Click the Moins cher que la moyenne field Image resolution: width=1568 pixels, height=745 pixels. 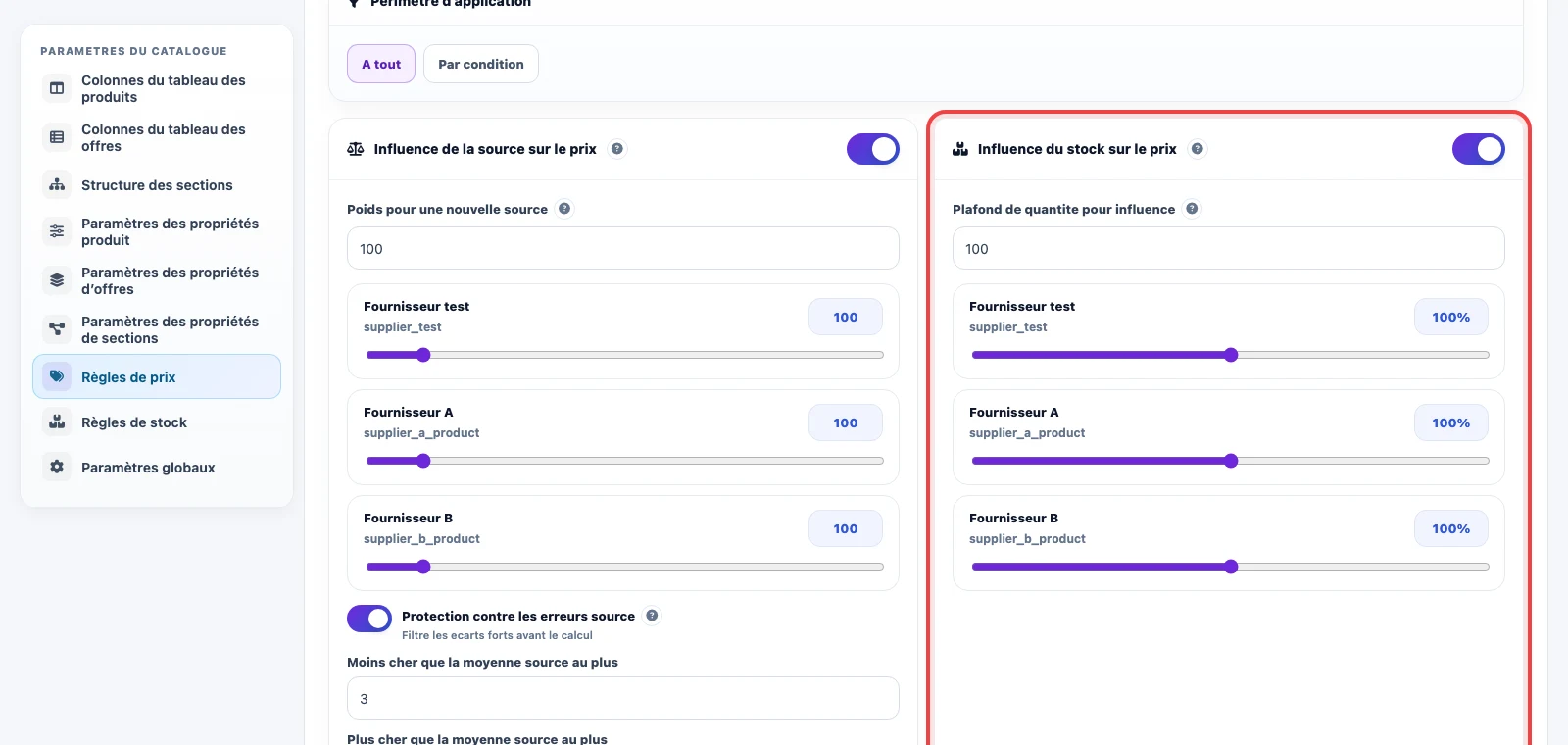623,698
